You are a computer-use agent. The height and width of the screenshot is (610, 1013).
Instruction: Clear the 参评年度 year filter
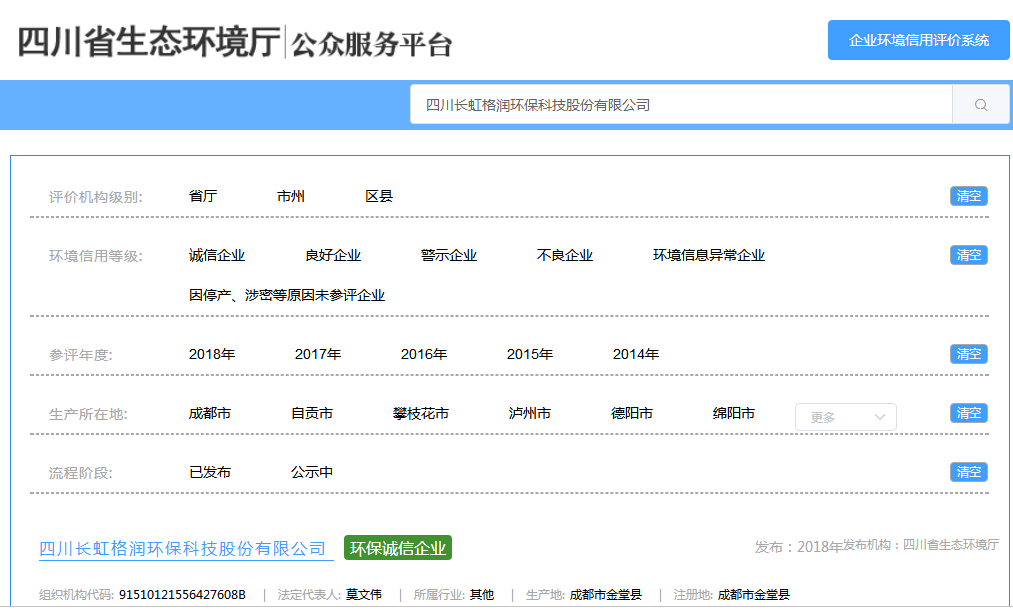(x=967, y=353)
